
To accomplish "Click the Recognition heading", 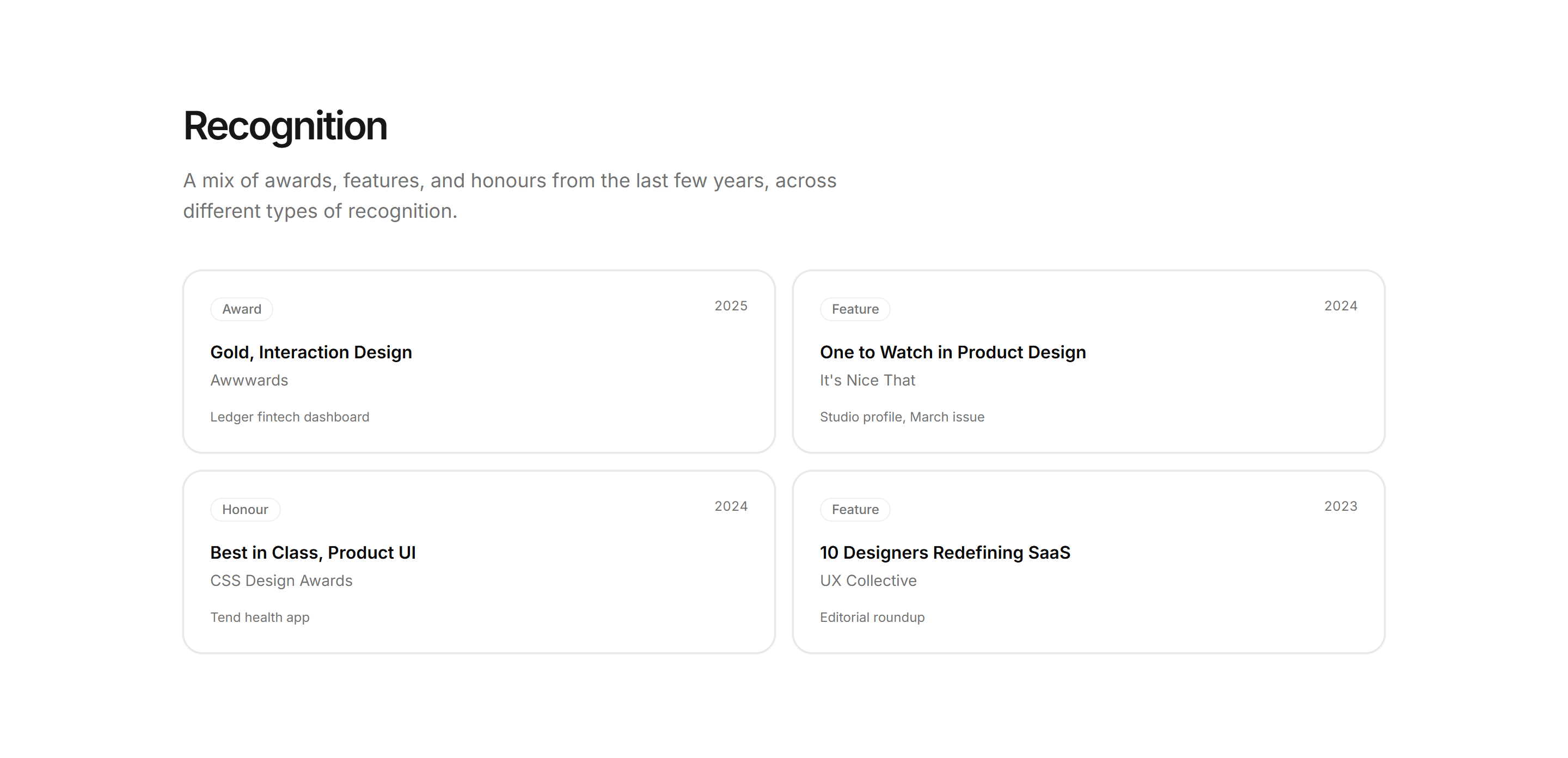I will coord(285,126).
